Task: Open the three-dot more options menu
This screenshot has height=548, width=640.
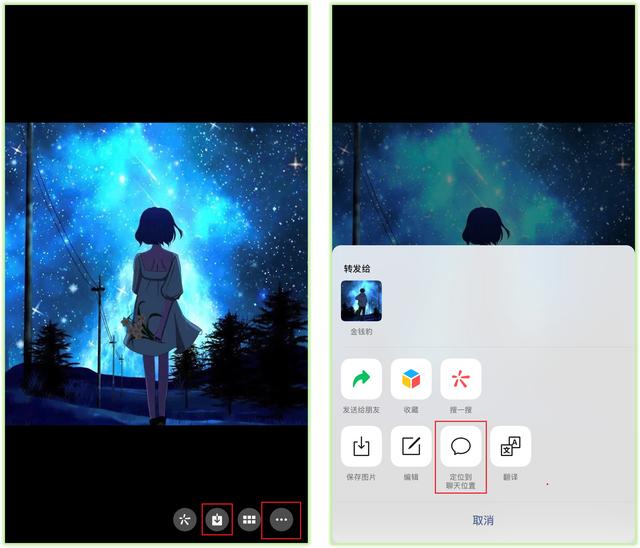Action: coord(281,519)
